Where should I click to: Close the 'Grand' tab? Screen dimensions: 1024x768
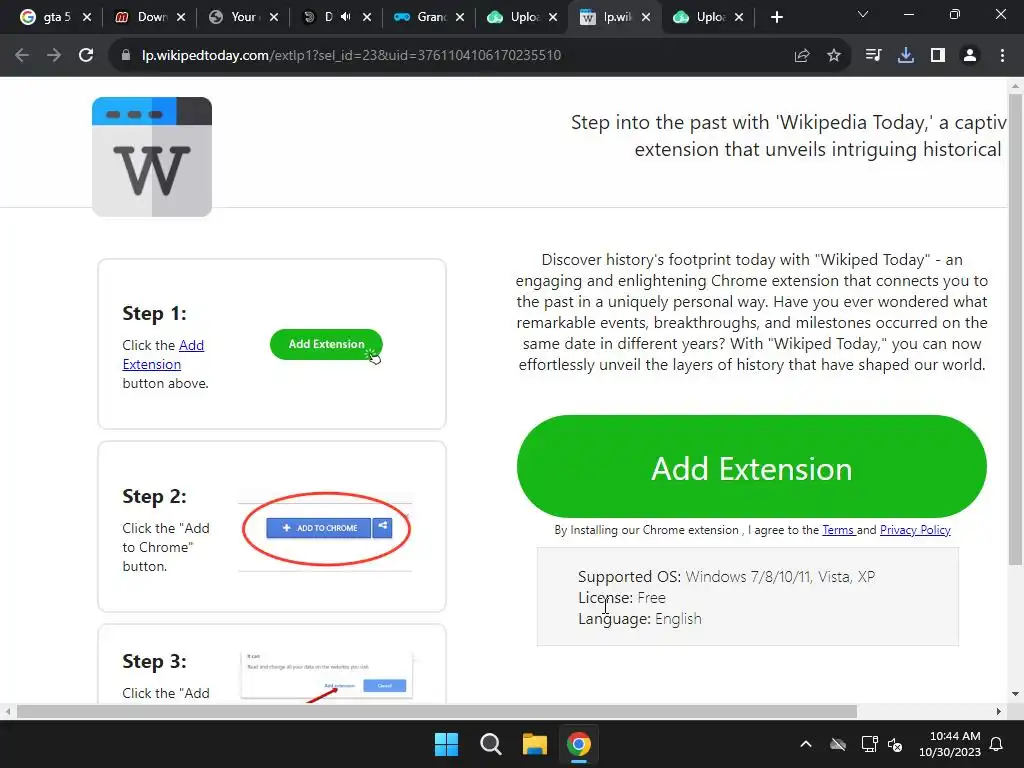tap(460, 18)
